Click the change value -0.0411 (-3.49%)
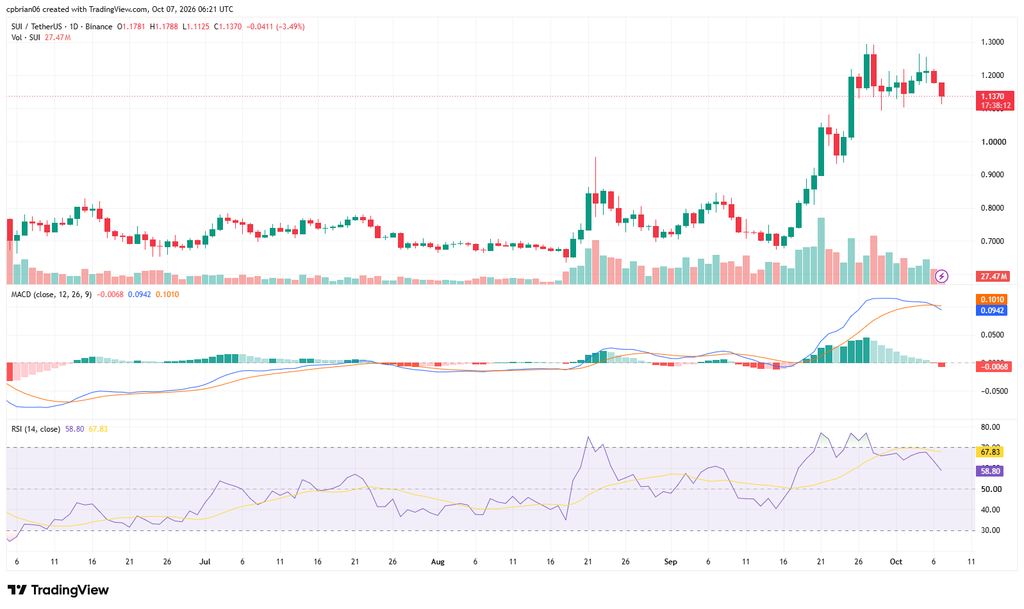This screenshot has width=1024, height=609. click(x=276, y=27)
